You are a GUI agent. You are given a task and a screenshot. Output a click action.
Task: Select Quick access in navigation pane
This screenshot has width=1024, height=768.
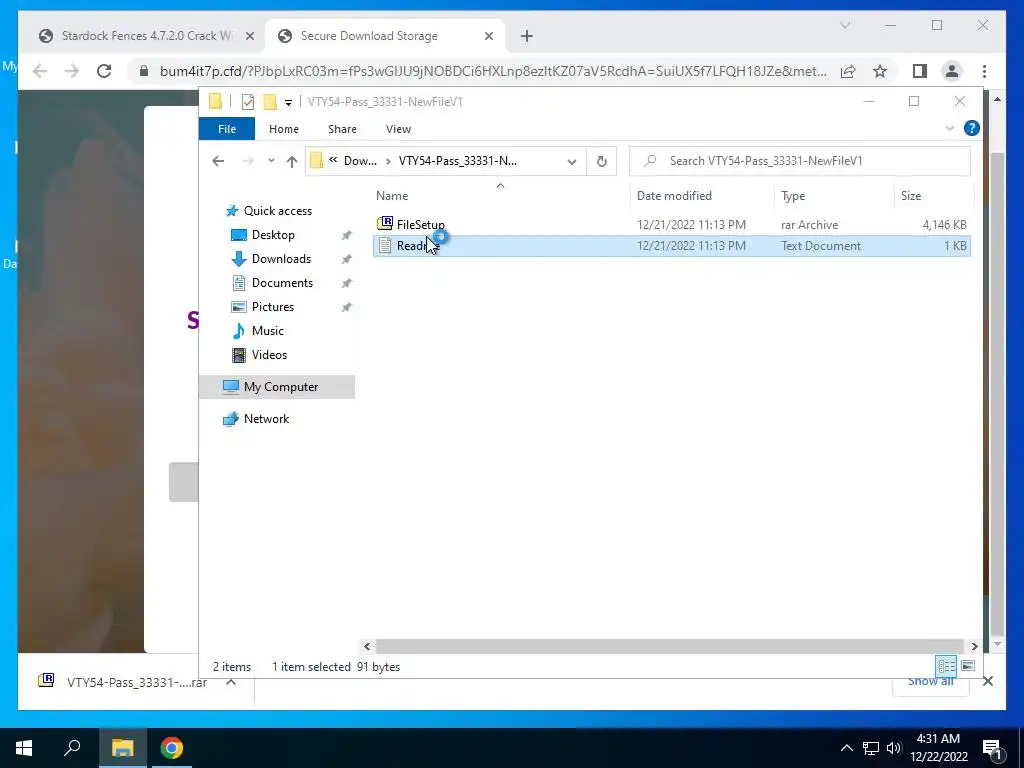click(x=278, y=210)
